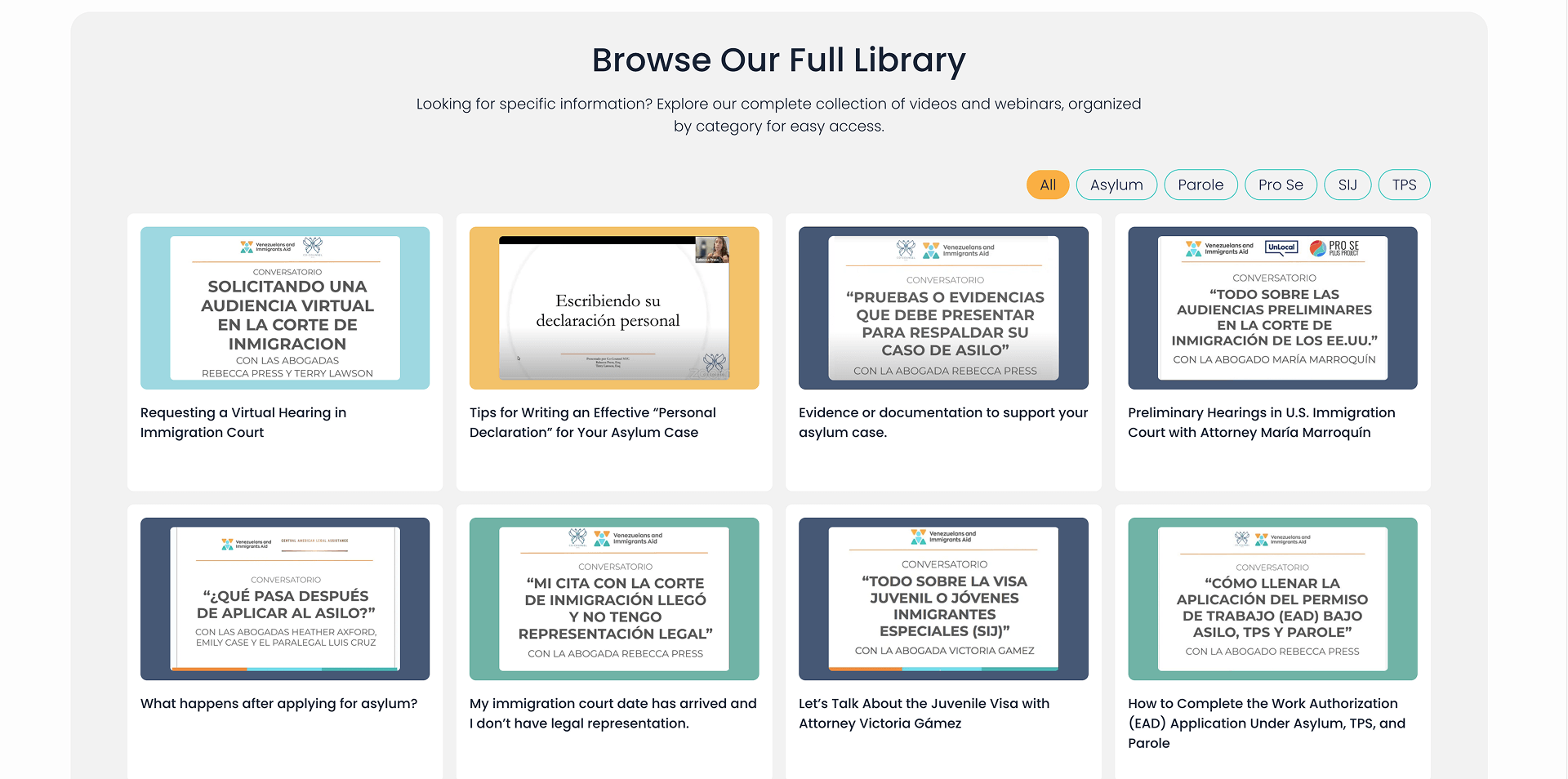This screenshot has height=779, width=1568.
Task: Open the 'Todo Sobre la Visa Juvenil' thumbnail
Action: click(x=942, y=599)
